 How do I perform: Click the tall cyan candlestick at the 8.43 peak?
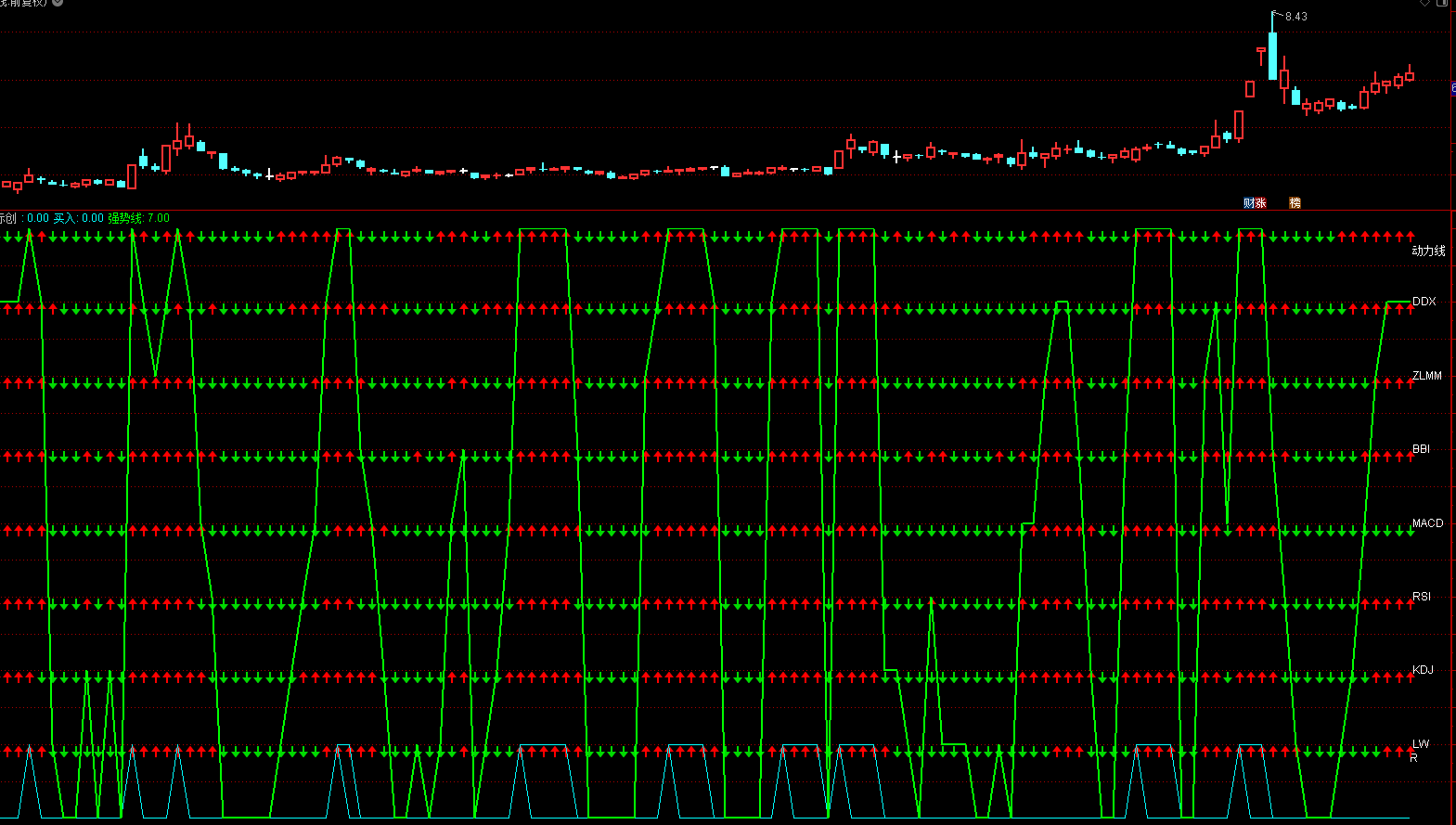pyautogui.click(x=1272, y=56)
